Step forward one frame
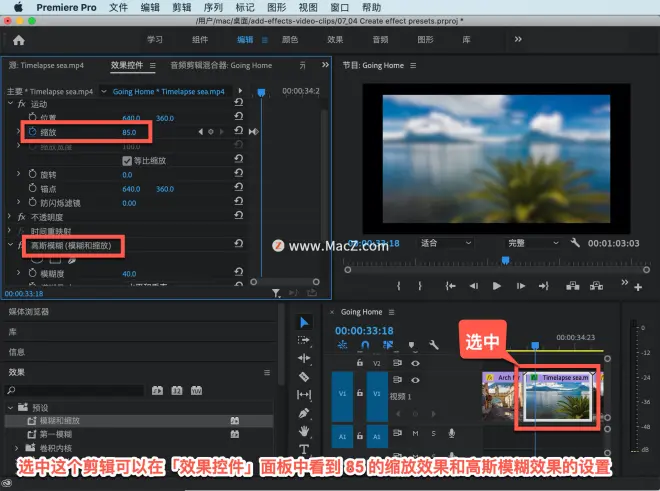 (x=521, y=286)
